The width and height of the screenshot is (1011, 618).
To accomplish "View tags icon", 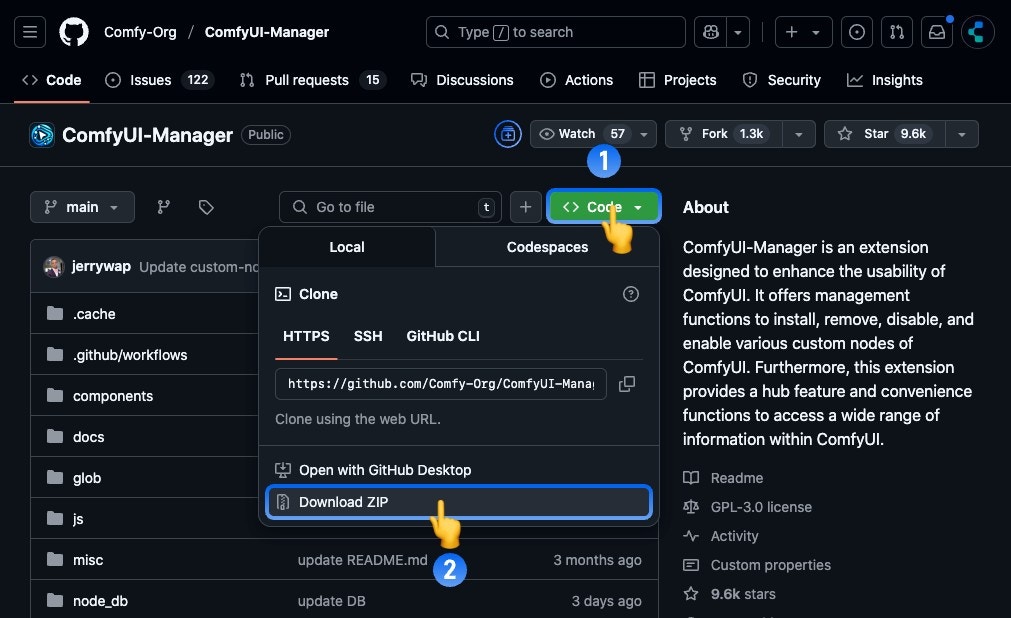I will pos(206,207).
